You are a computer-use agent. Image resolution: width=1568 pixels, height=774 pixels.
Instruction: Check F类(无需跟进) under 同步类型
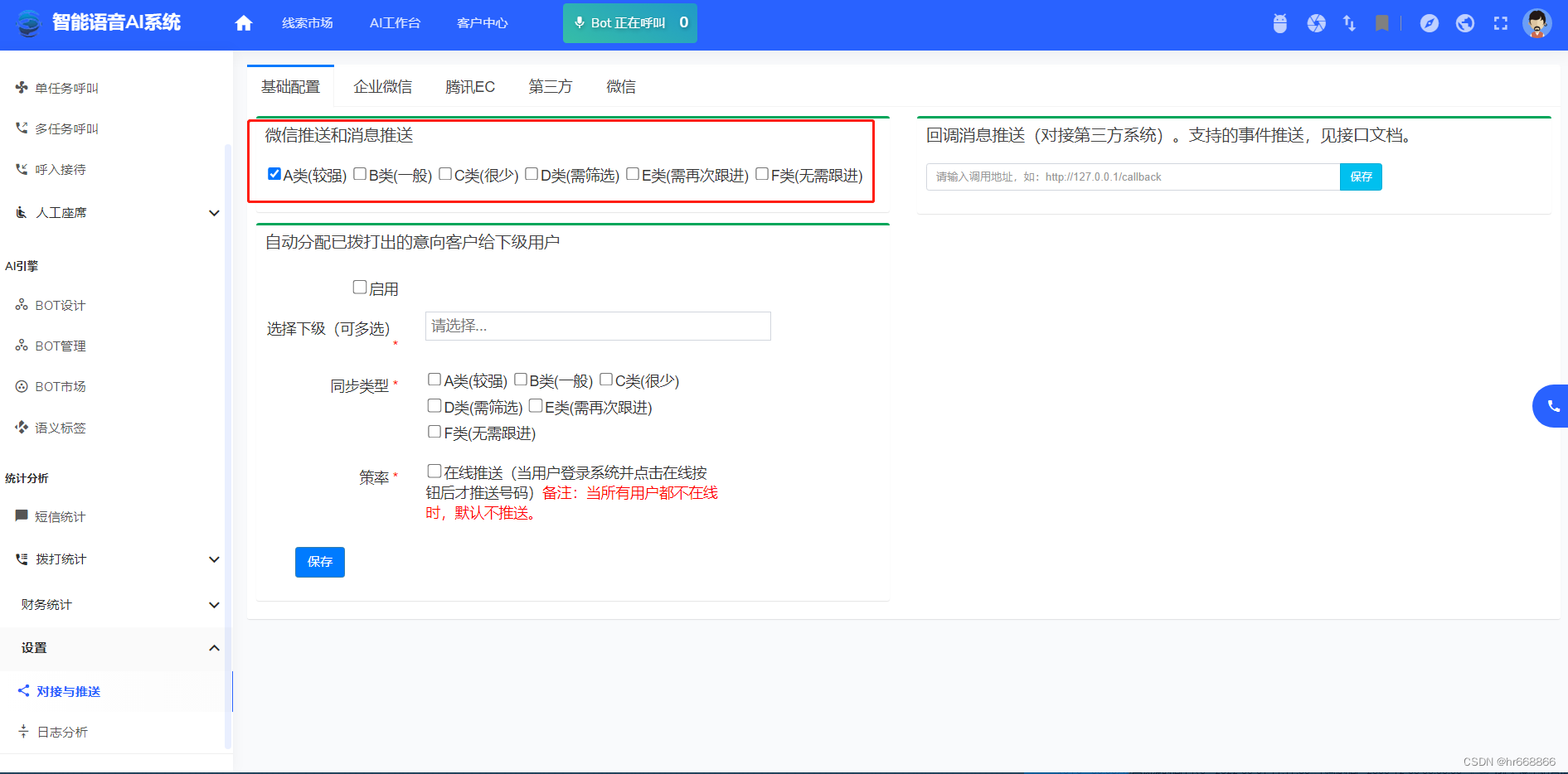[434, 432]
